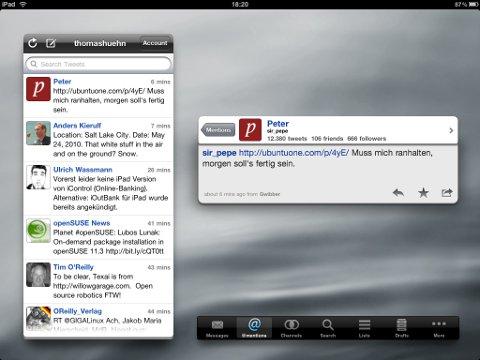Switch to the Search tab
Viewport: 480px width, 360px height.
328,328
